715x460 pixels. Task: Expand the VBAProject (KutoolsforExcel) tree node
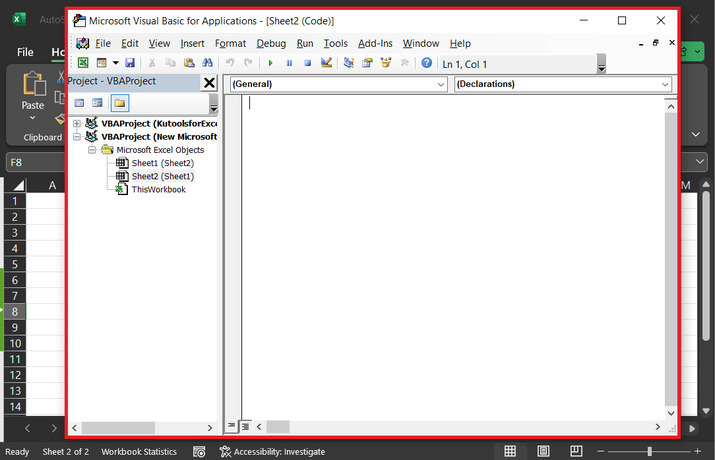77,123
